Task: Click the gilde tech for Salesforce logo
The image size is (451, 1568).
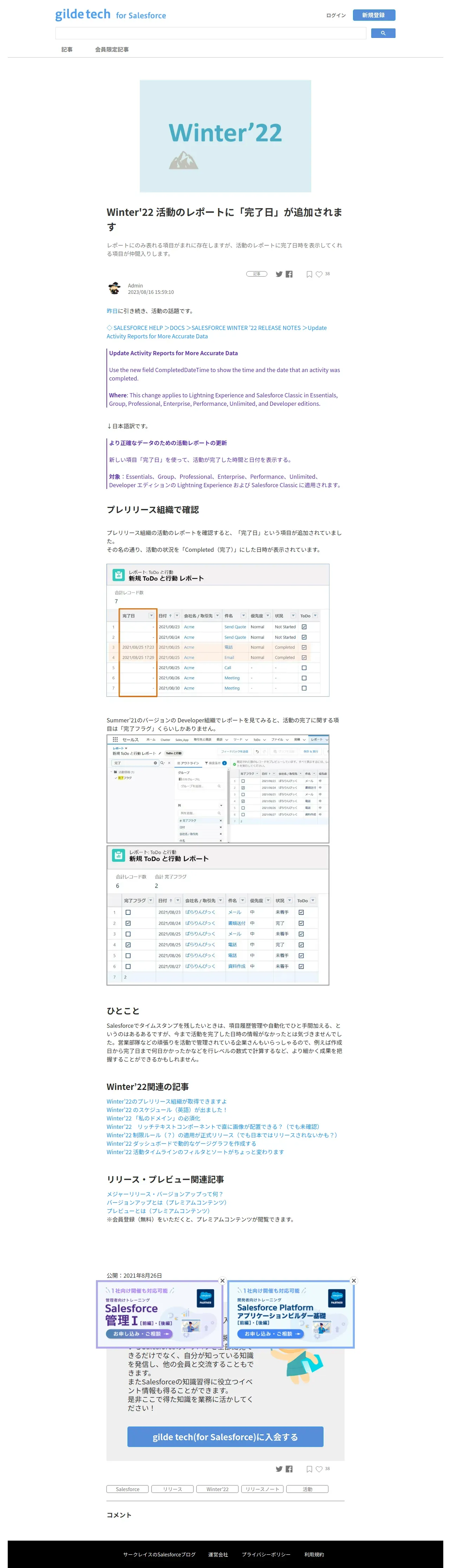Action: point(110,15)
